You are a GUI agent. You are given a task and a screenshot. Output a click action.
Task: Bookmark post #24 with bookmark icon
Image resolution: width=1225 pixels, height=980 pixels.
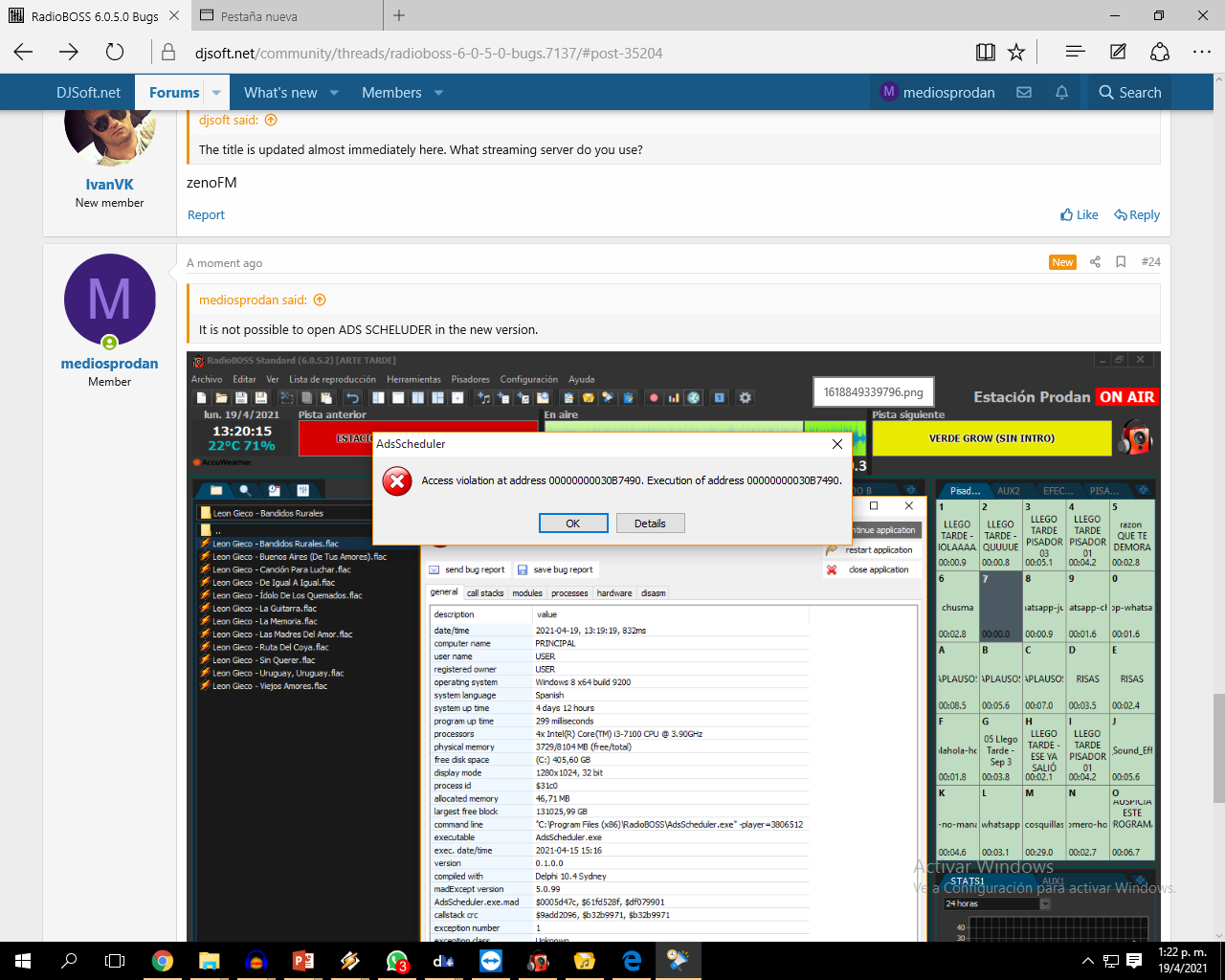click(x=1121, y=262)
